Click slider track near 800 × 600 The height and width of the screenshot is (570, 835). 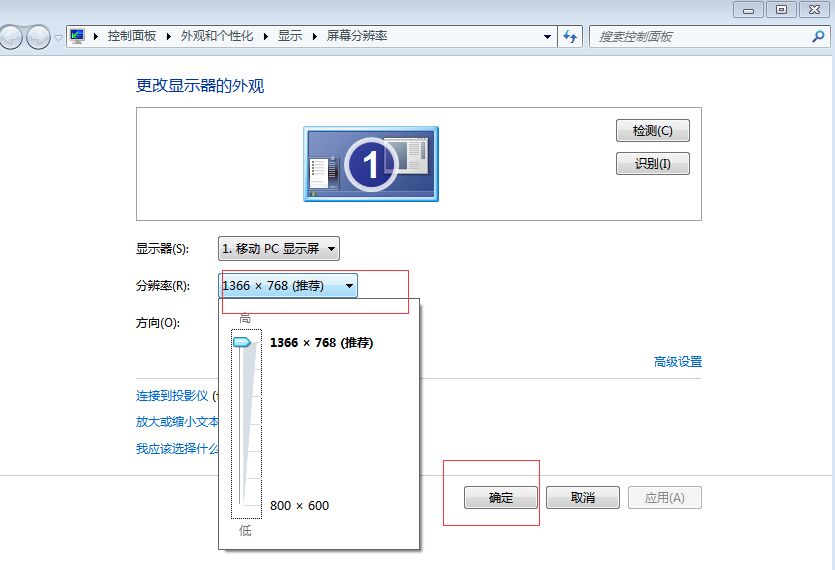(242, 505)
